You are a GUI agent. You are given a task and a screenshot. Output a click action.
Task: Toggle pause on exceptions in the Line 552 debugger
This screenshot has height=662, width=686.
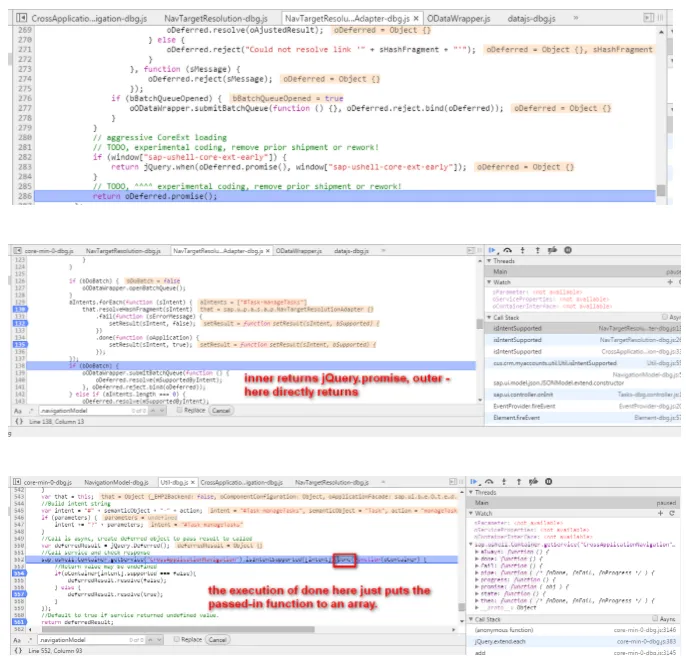pos(549,482)
